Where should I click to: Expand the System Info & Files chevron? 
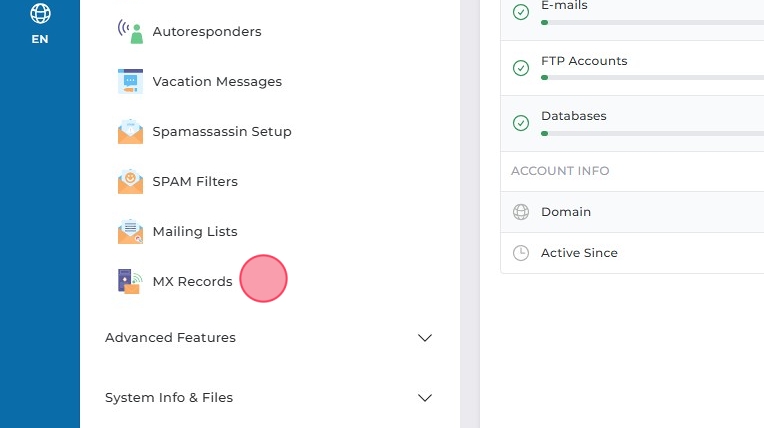pyautogui.click(x=425, y=398)
